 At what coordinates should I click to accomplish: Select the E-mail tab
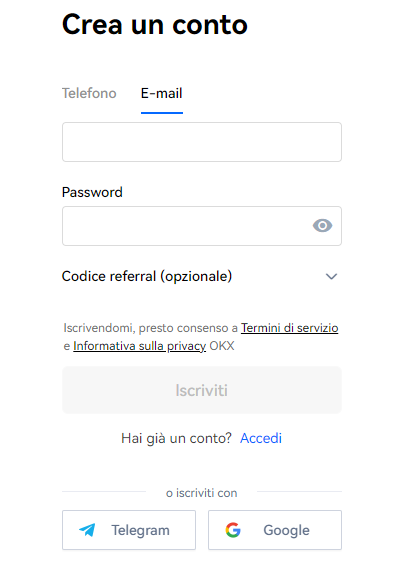tap(162, 93)
